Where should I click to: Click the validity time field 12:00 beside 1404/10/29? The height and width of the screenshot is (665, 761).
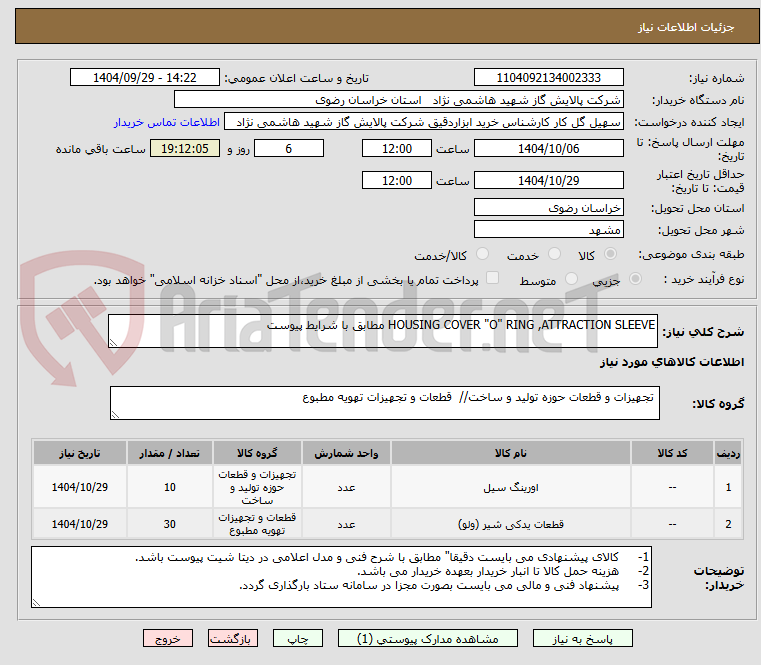(397, 180)
